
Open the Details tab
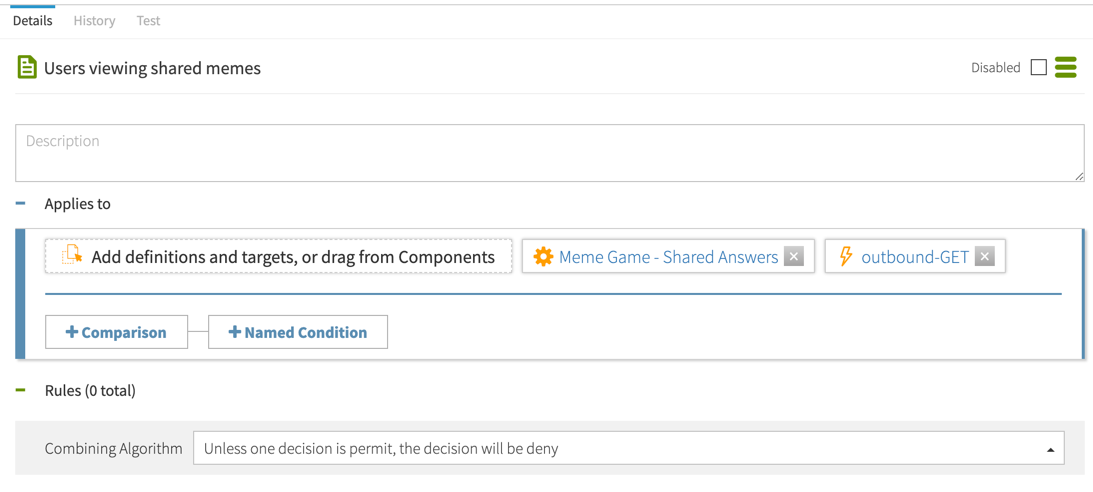tap(33, 20)
